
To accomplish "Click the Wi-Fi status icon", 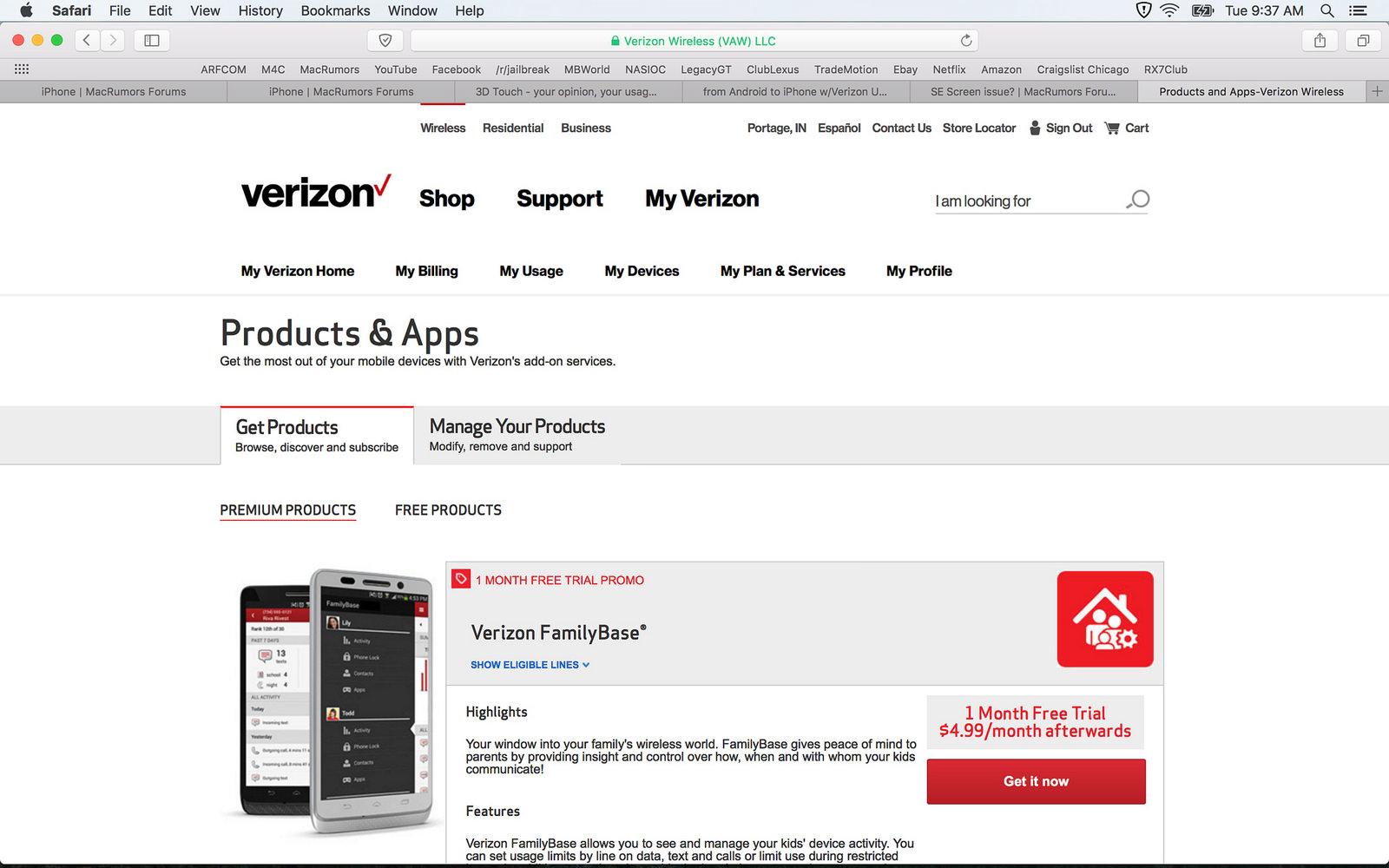I will (1169, 10).
